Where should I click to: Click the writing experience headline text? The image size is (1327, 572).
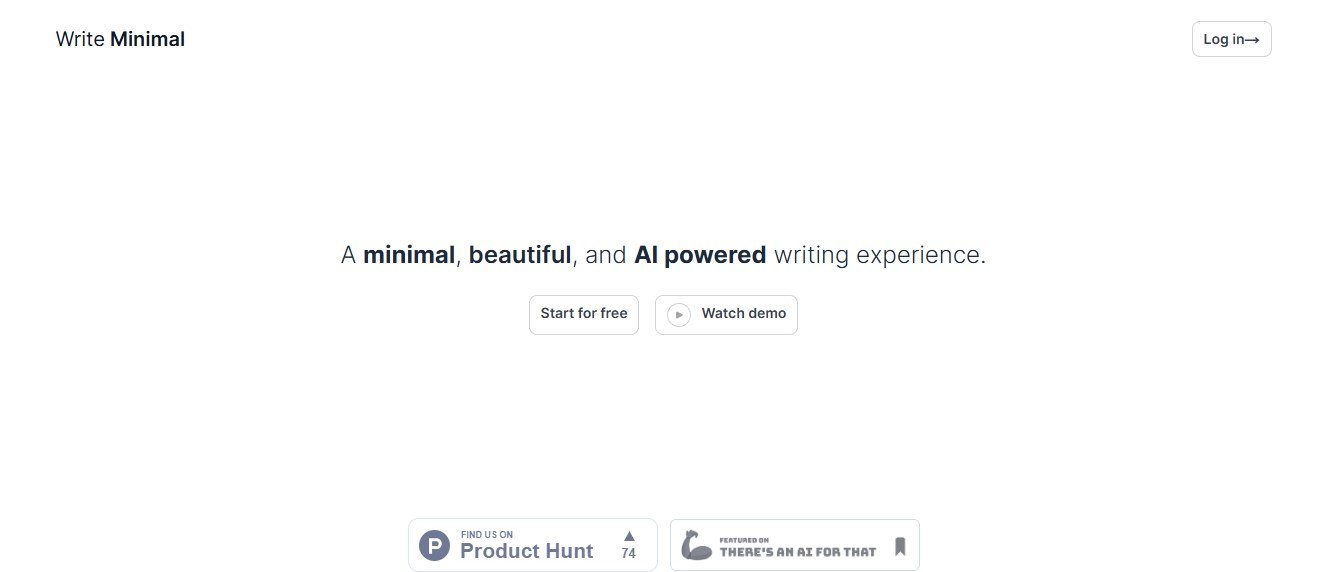point(880,255)
